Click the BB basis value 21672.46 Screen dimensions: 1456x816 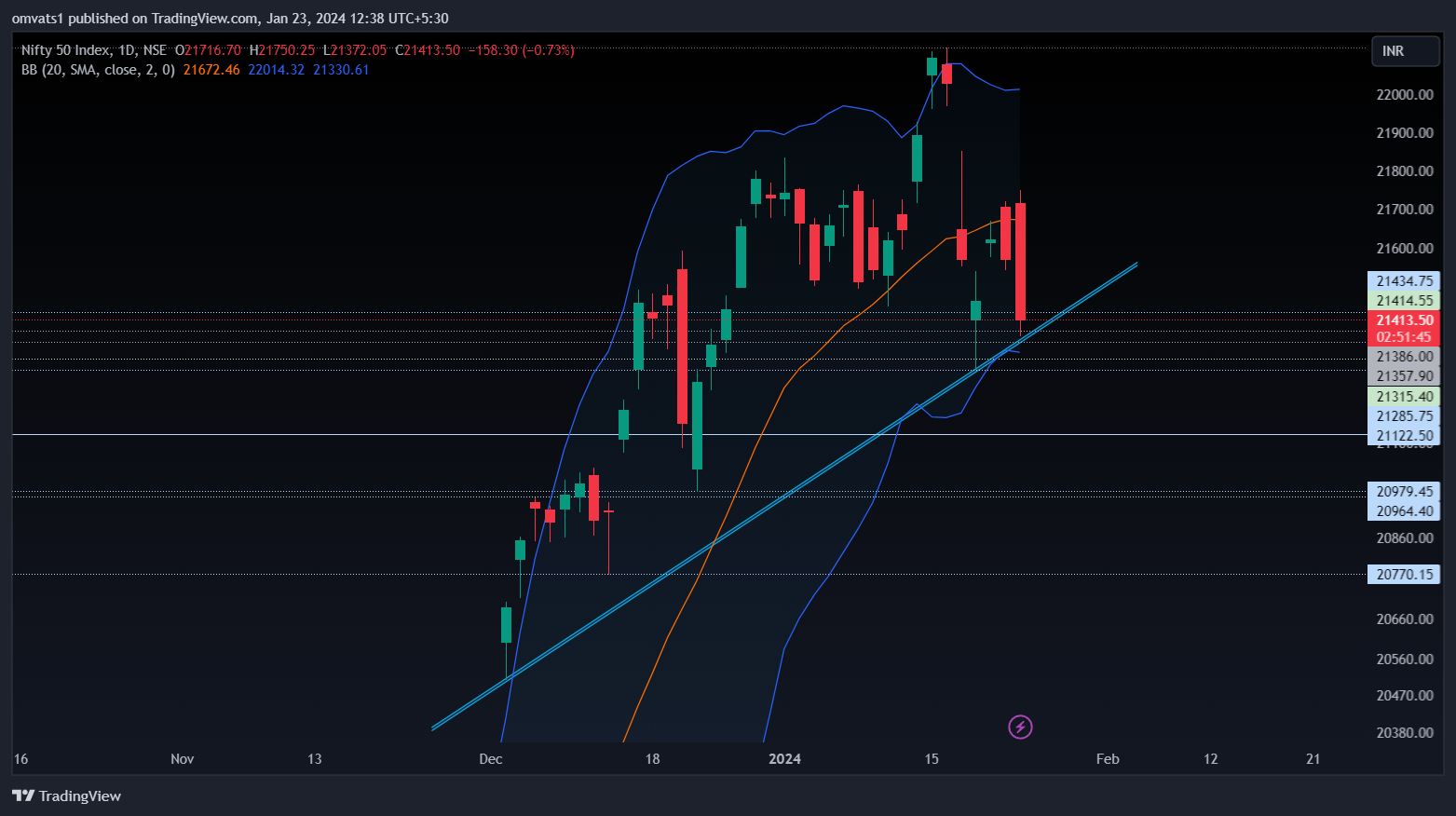point(211,70)
